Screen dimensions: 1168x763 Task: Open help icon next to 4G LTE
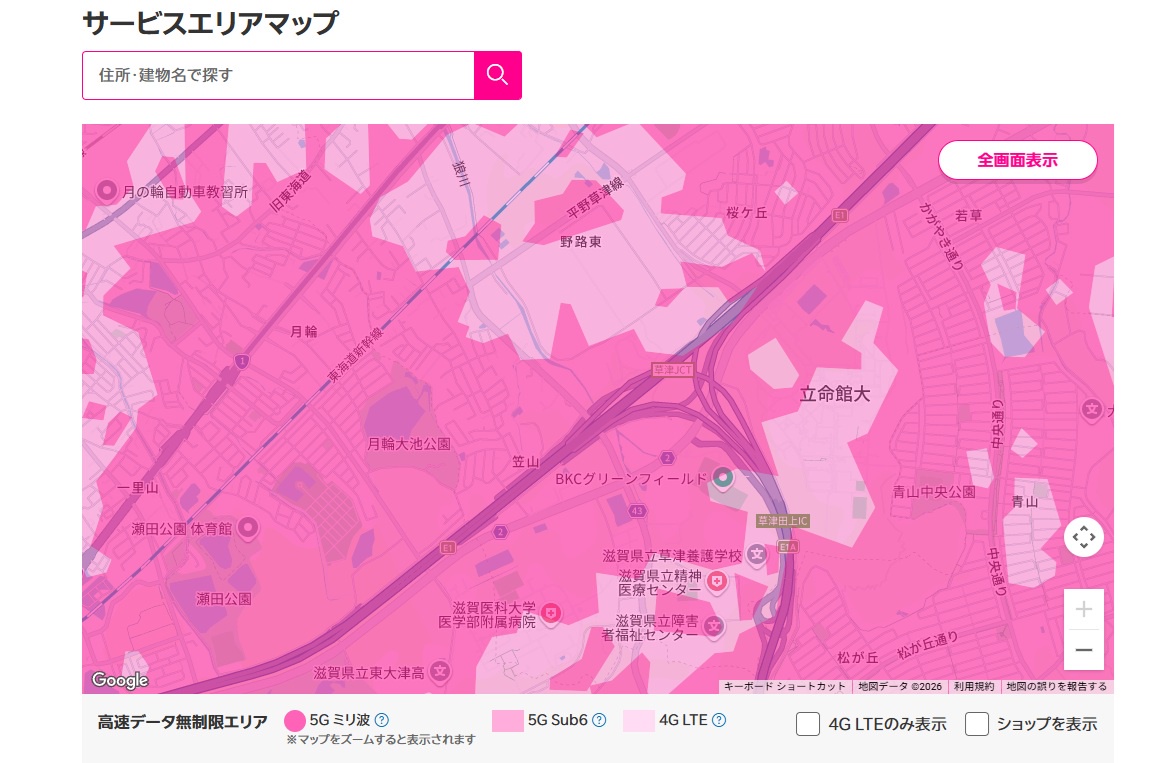click(x=719, y=720)
